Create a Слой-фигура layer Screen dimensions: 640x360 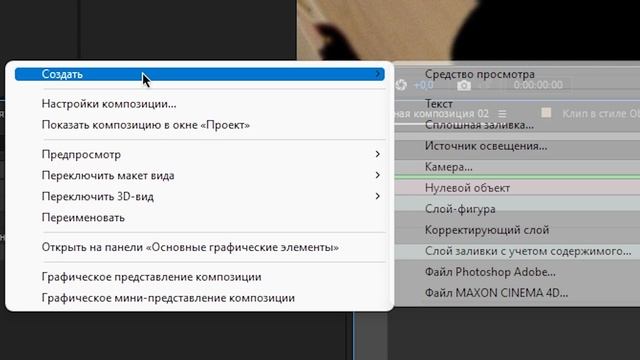click(x=460, y=209)
